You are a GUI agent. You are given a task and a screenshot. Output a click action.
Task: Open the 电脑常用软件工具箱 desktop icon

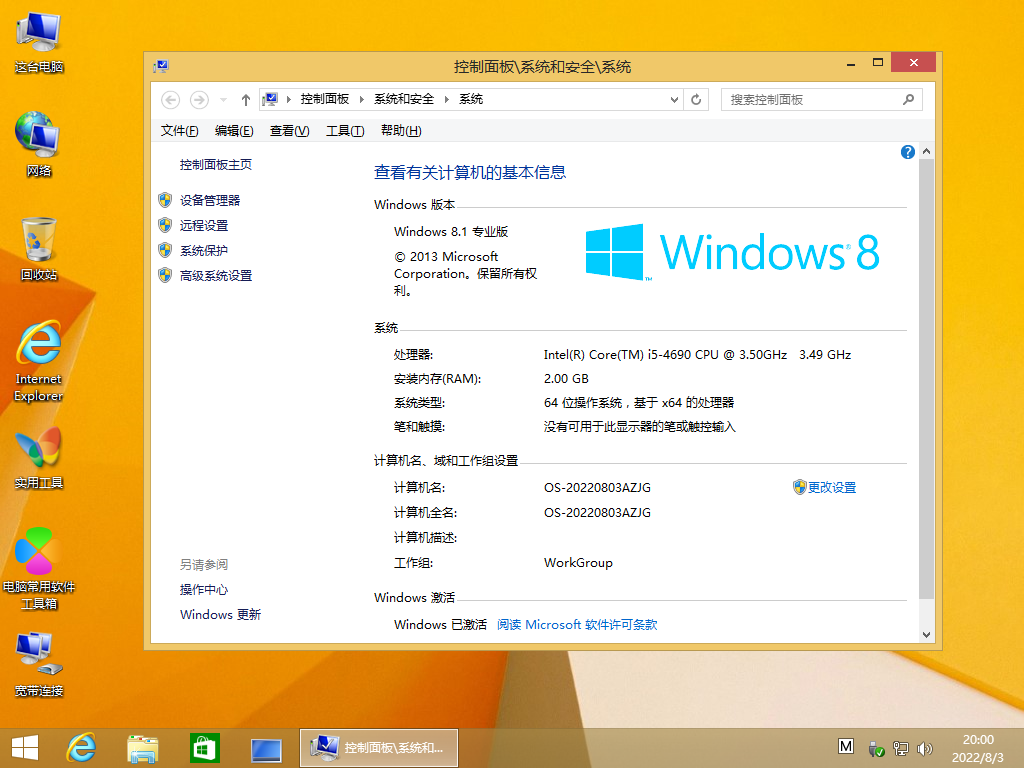tap(39, 569)
